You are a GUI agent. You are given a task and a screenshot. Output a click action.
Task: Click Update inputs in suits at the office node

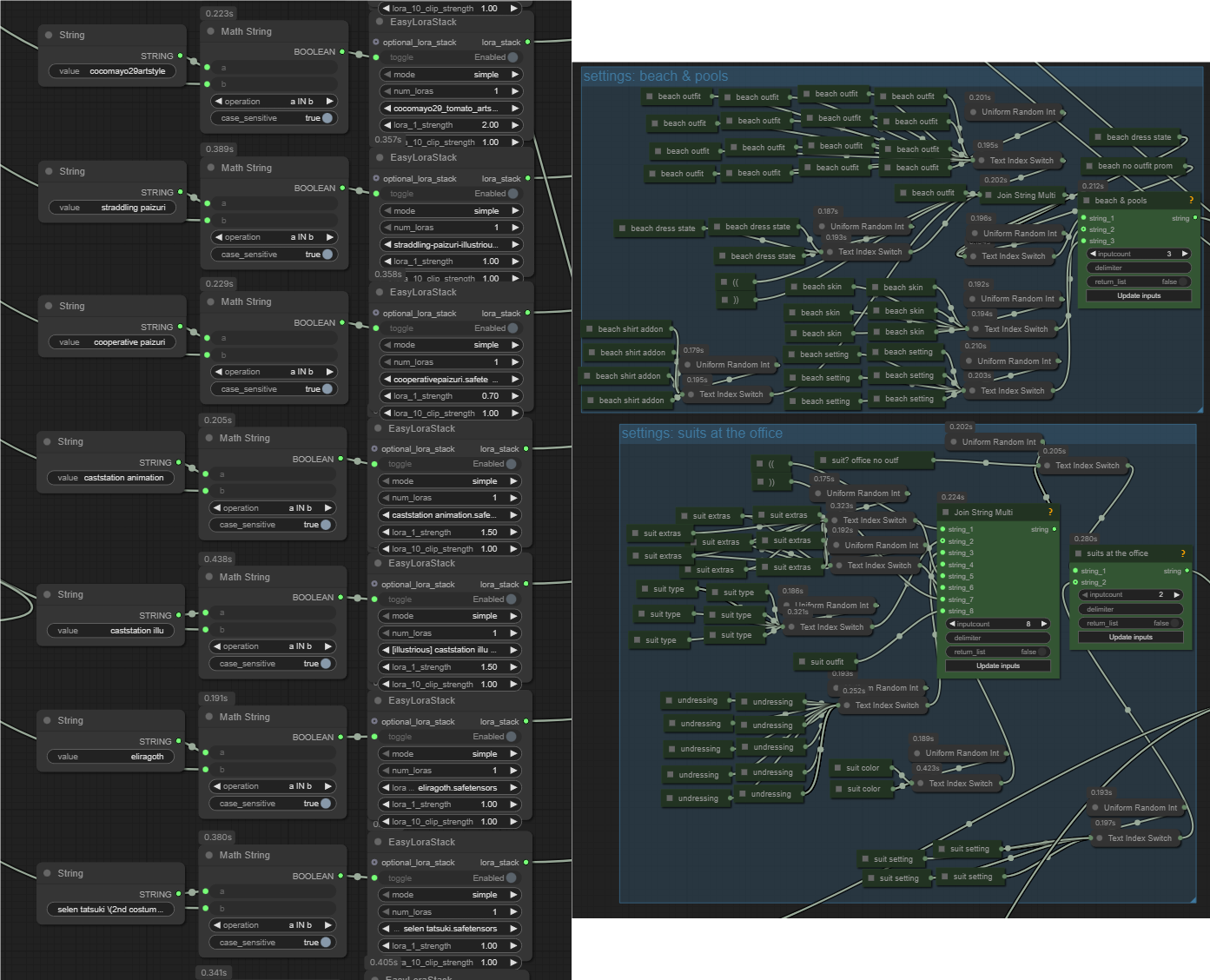[x=1129, y=638]
